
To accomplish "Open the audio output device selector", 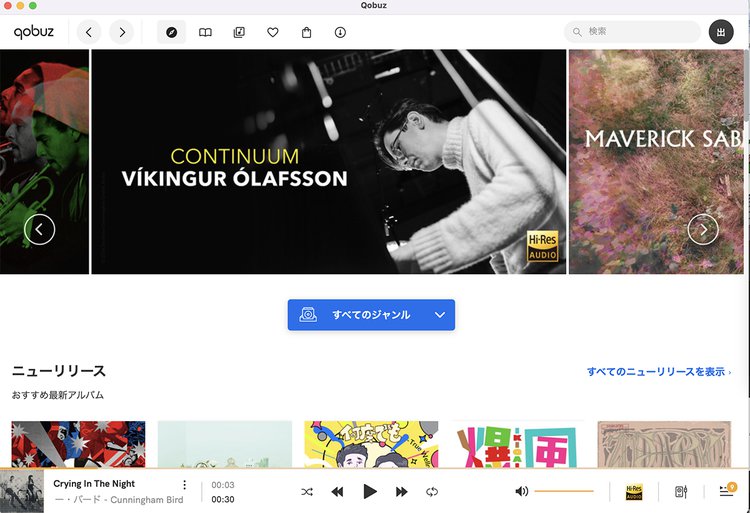I will point(681,491).
